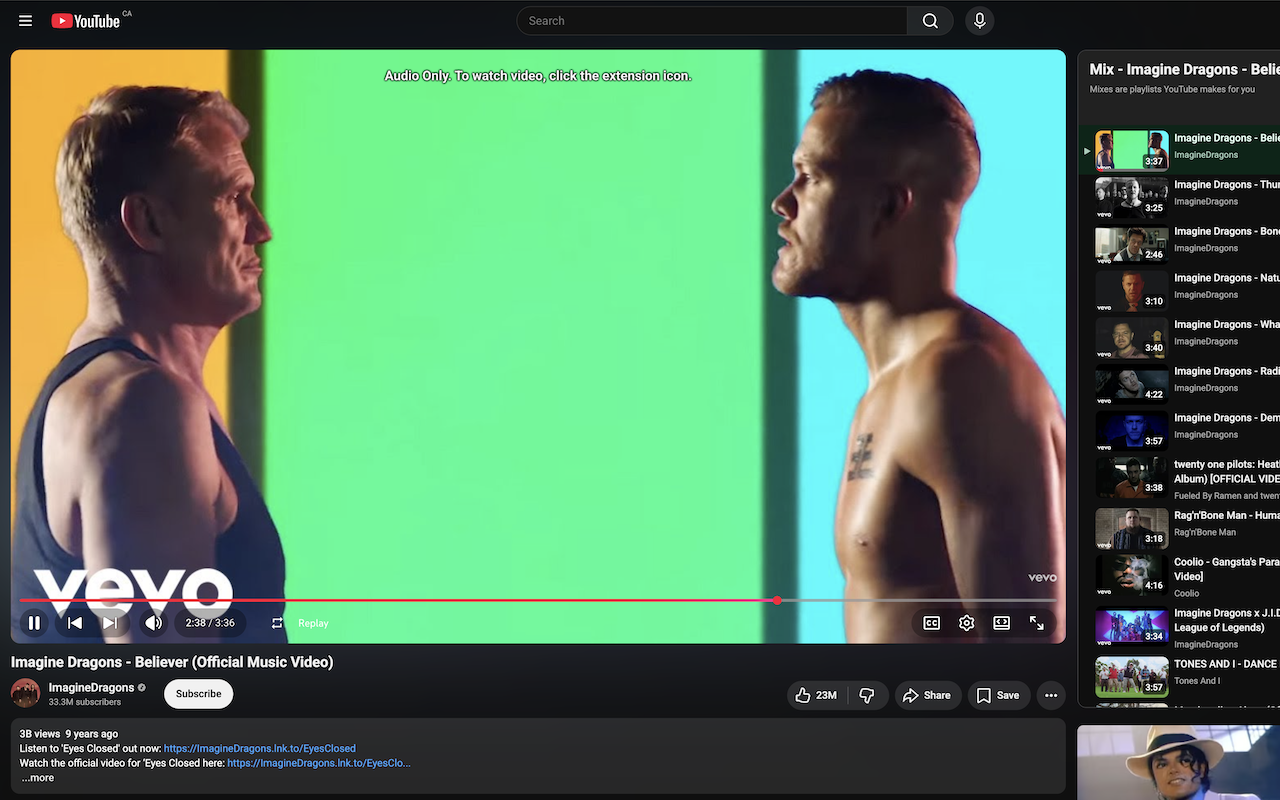Image resolution: width=1280 pixels, height=800 pixels.
Task: Open ImagineDragons channel name link
Action: pos(91,688)
